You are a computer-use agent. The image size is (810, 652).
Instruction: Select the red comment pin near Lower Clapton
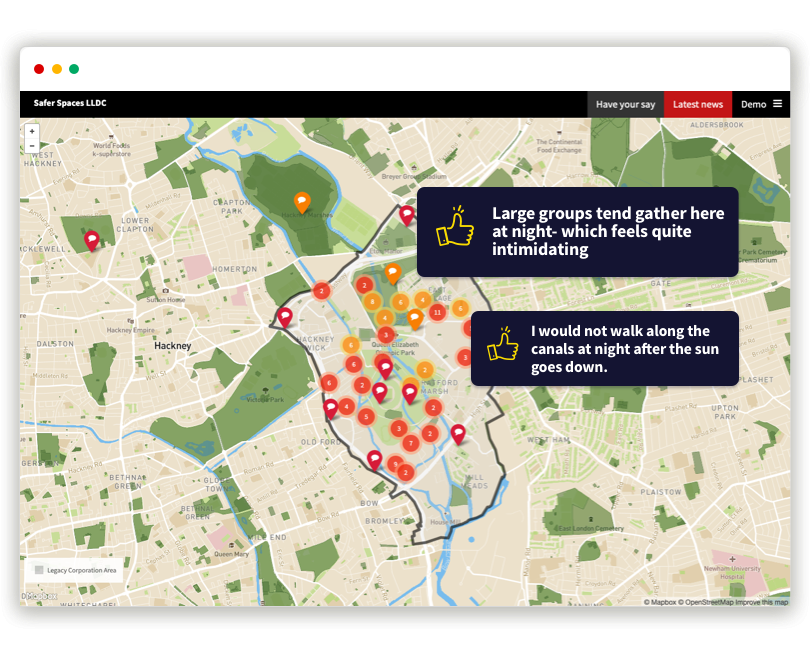[92, 240]
